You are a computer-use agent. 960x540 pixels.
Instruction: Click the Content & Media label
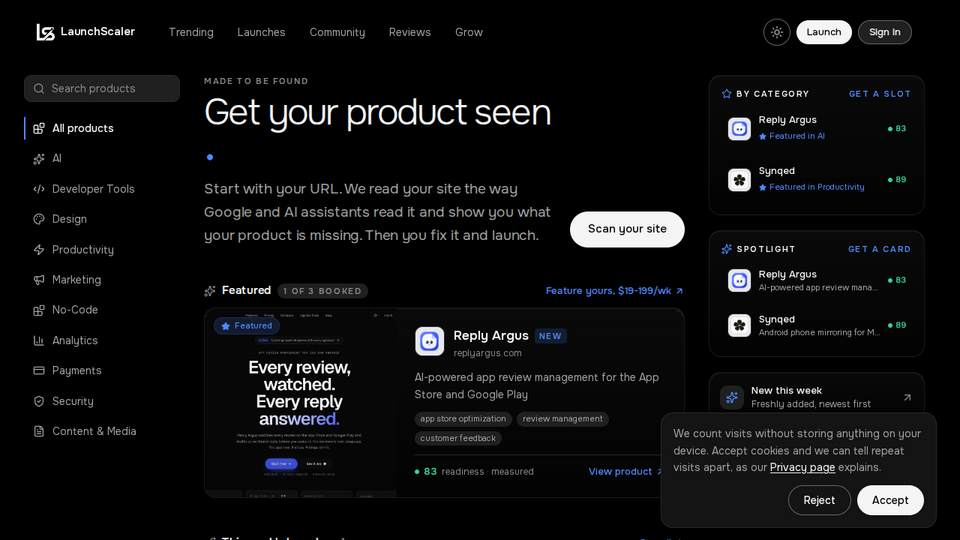(x=94, y=431)
